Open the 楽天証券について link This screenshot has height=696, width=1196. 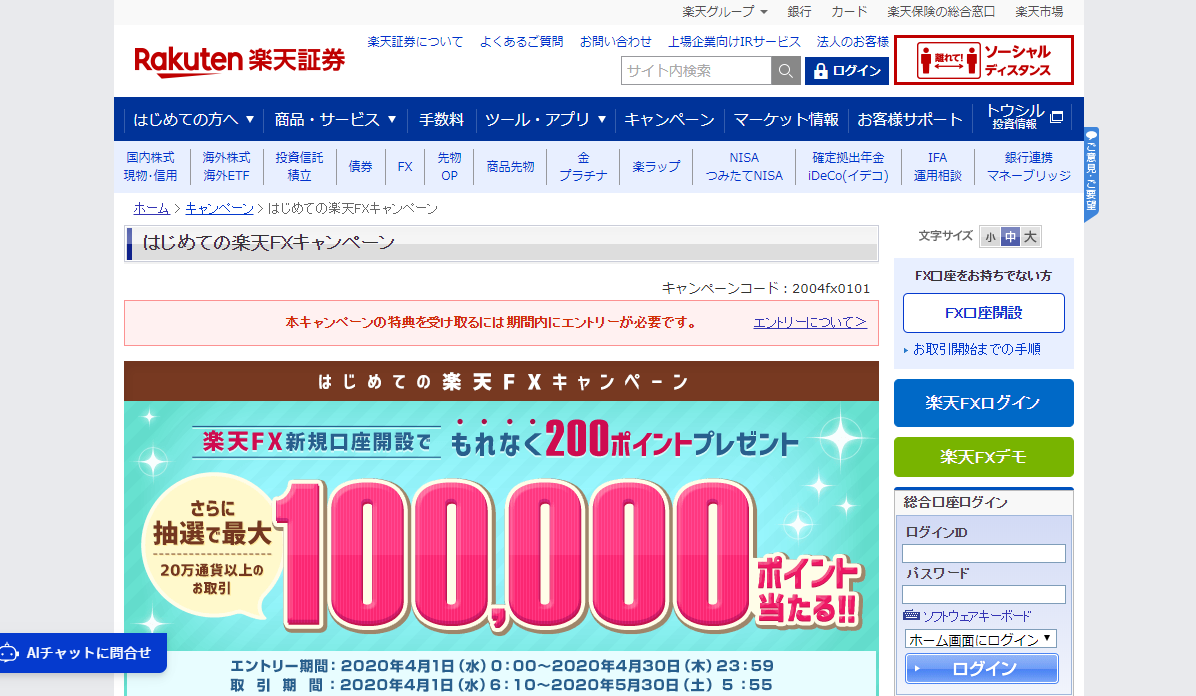pos(415,42)
